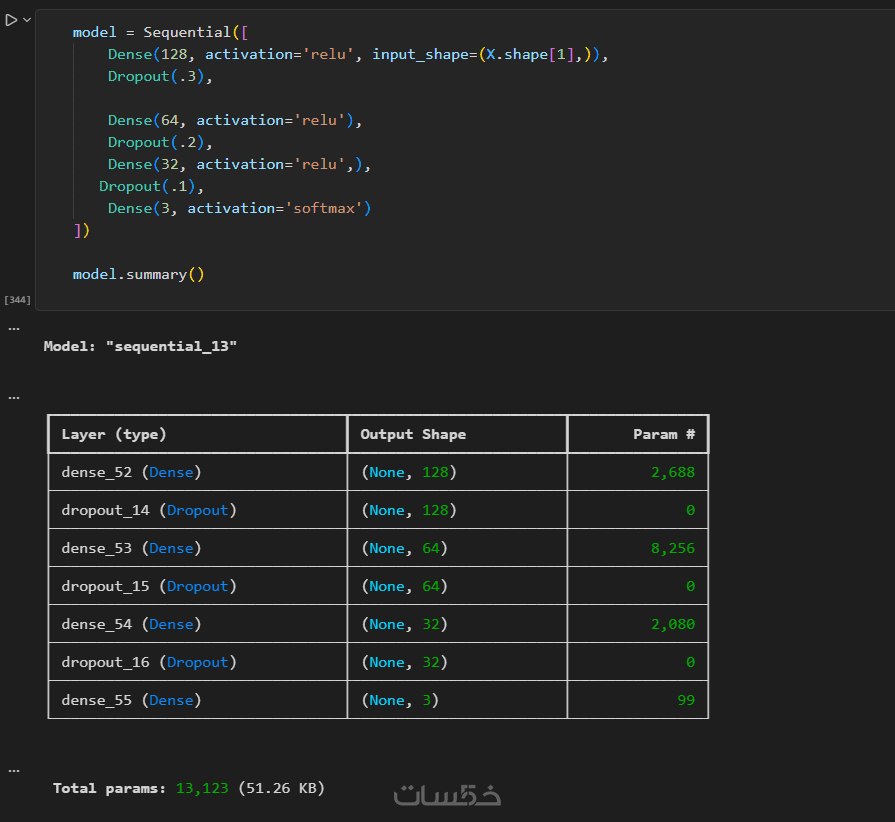895x822 pixels.
Task: Click the dropout_15 (Dropout) table row
Action: pos(378,586)
